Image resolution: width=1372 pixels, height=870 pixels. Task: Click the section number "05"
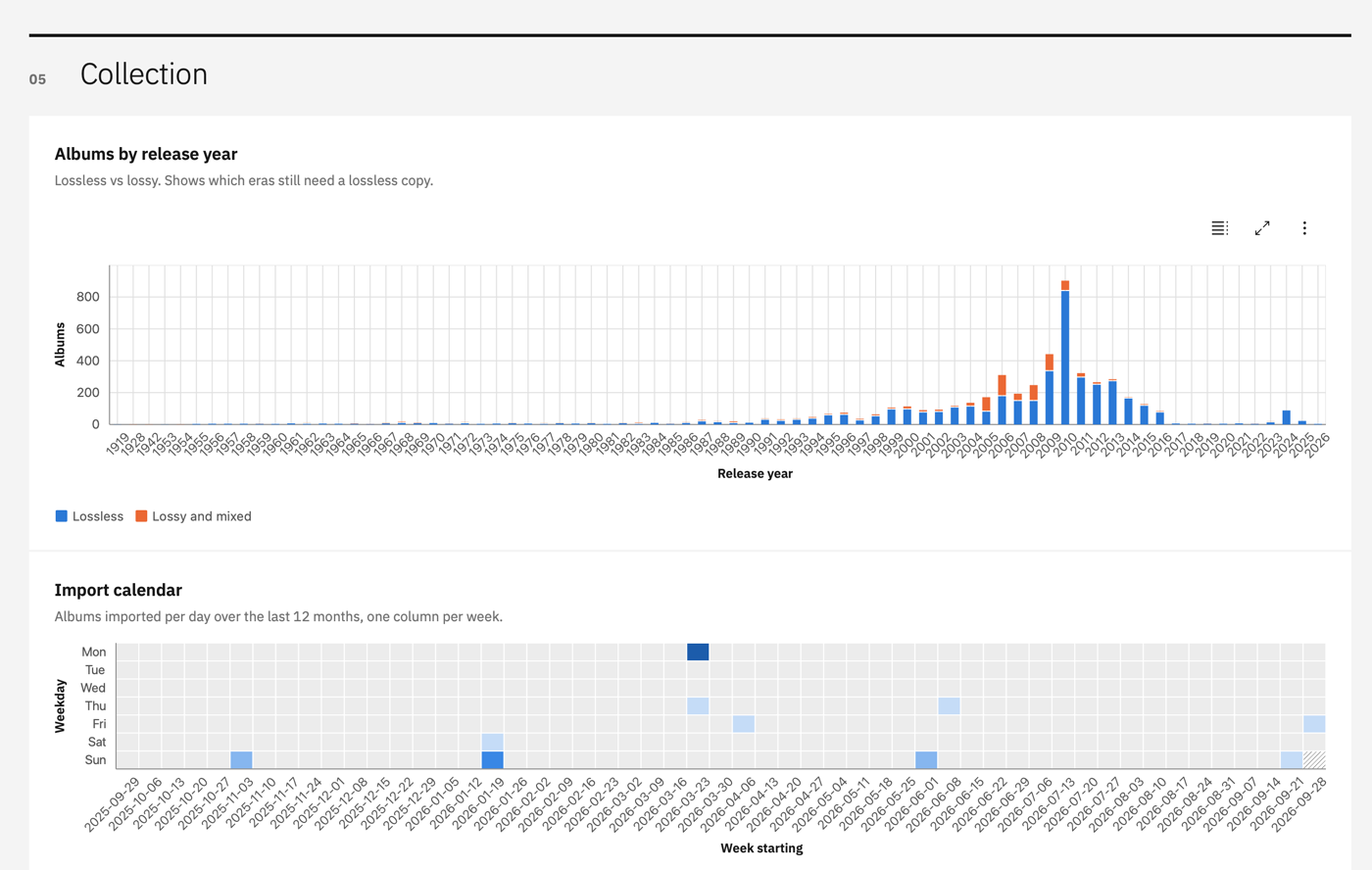tap(37, 79)
